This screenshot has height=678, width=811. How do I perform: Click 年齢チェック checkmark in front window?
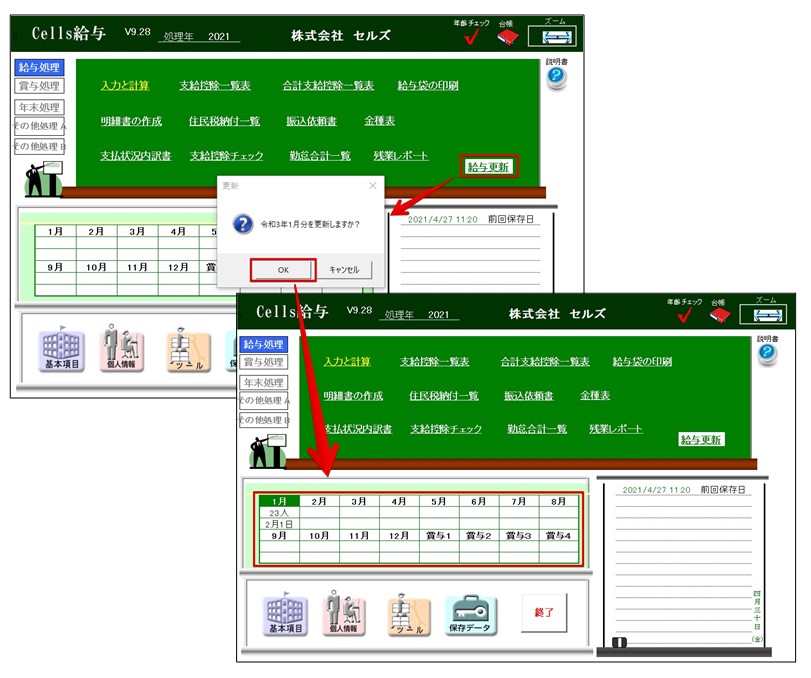tap(684, 314)
